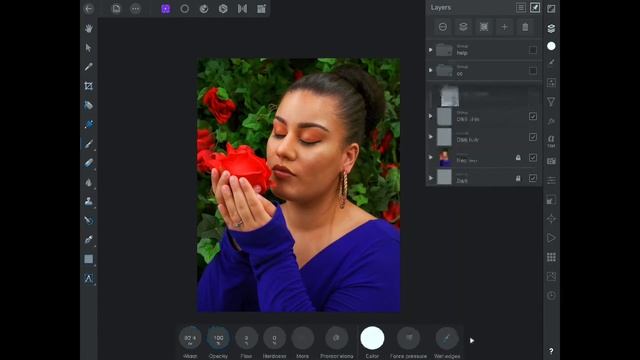Show the cc group layer

pos(533,71)
